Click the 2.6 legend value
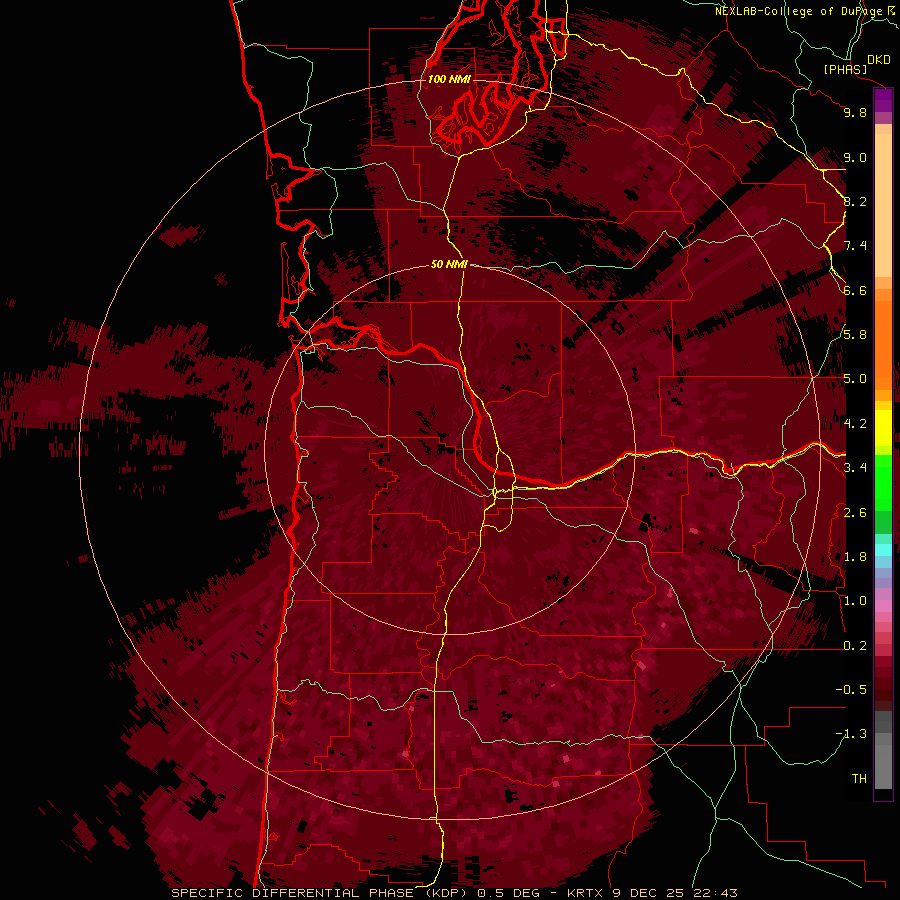The height and width of the screenshot is (900, 900). 855,513
